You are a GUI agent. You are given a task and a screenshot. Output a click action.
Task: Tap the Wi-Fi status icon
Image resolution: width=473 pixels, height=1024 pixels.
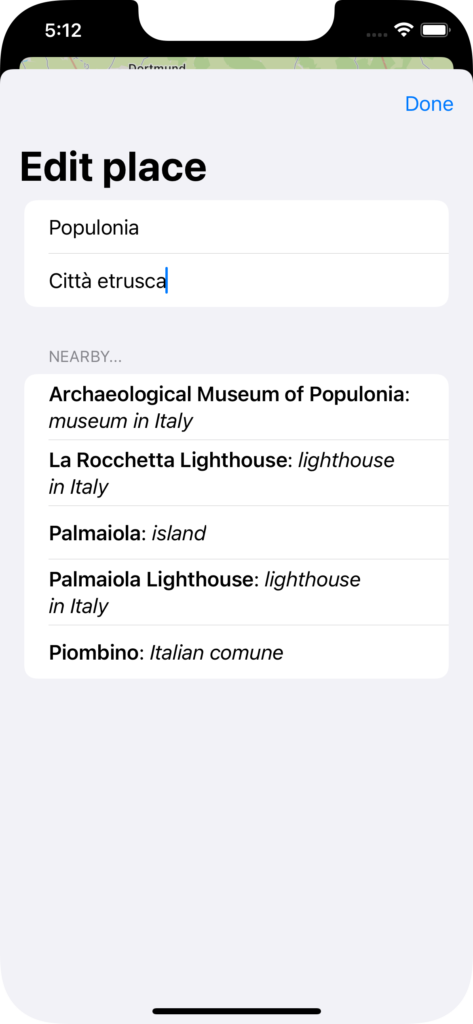click(x=404, y=30)
